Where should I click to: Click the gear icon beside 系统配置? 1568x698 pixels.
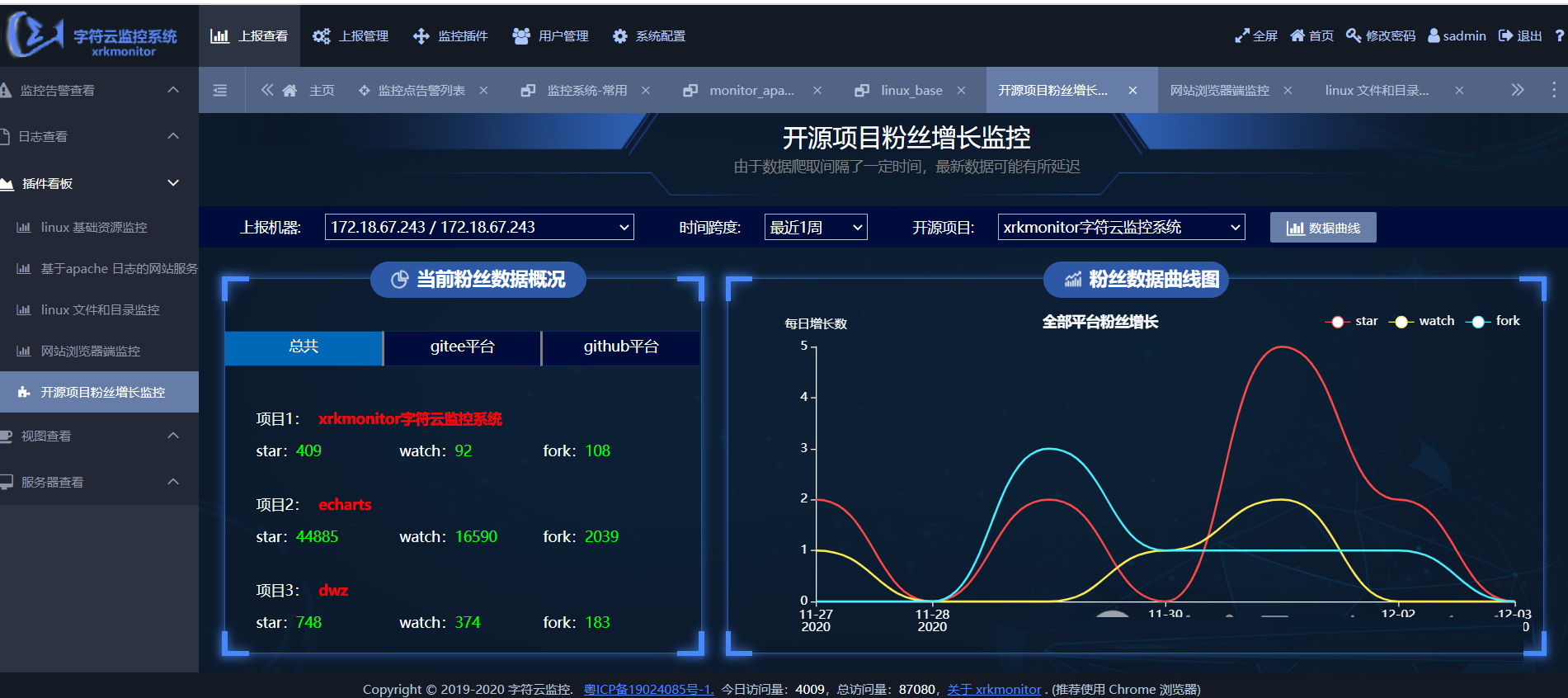620,36
